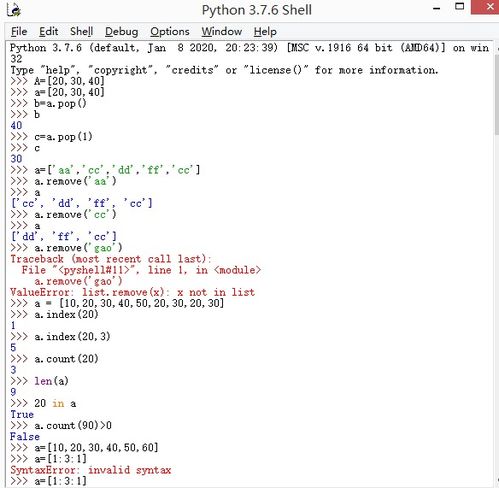Screen dimensions: 499x488
Task: Open the Options menu
Action: pyautogui.click(x=170, y=32)
